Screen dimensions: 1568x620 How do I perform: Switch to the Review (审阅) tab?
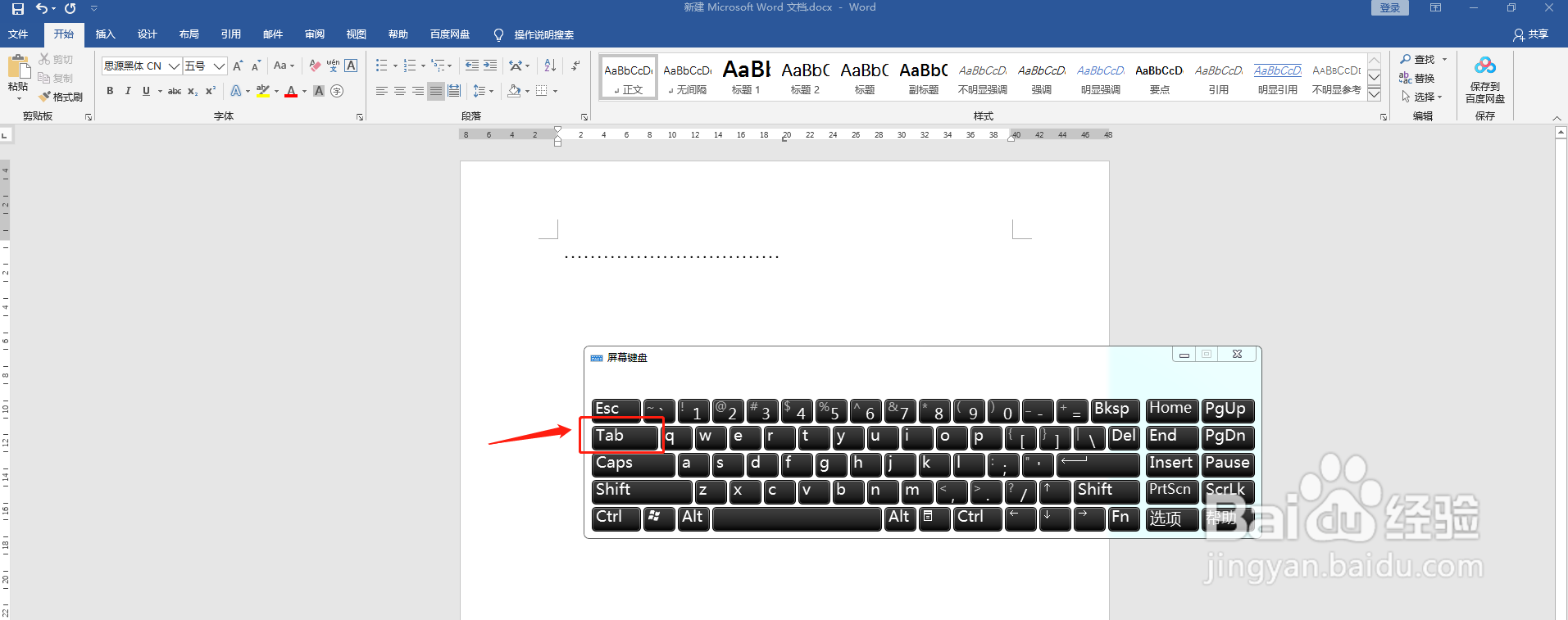coord(314,34)
